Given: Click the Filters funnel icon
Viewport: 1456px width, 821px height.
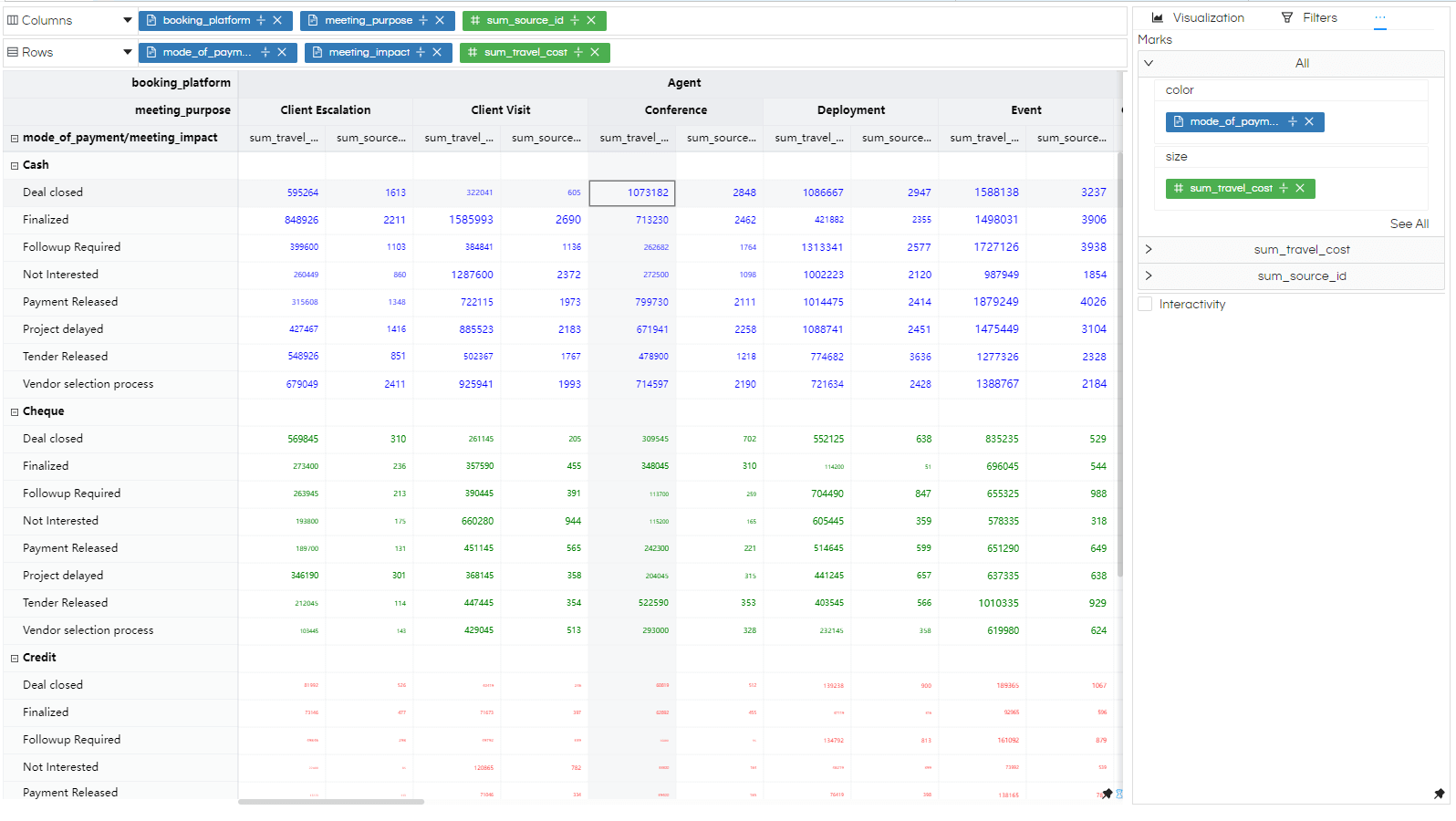Looking at the screenshot, I should click(1287, 17).
